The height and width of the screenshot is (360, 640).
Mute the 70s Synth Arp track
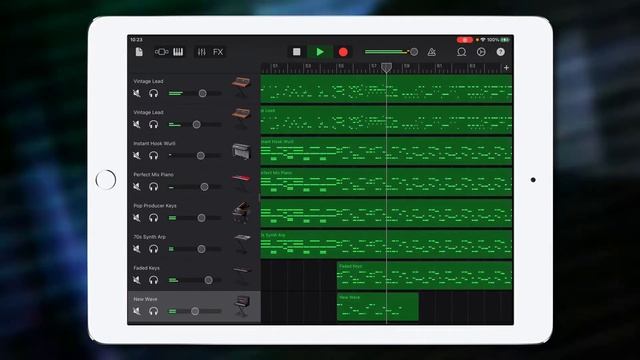pos(137,249)
